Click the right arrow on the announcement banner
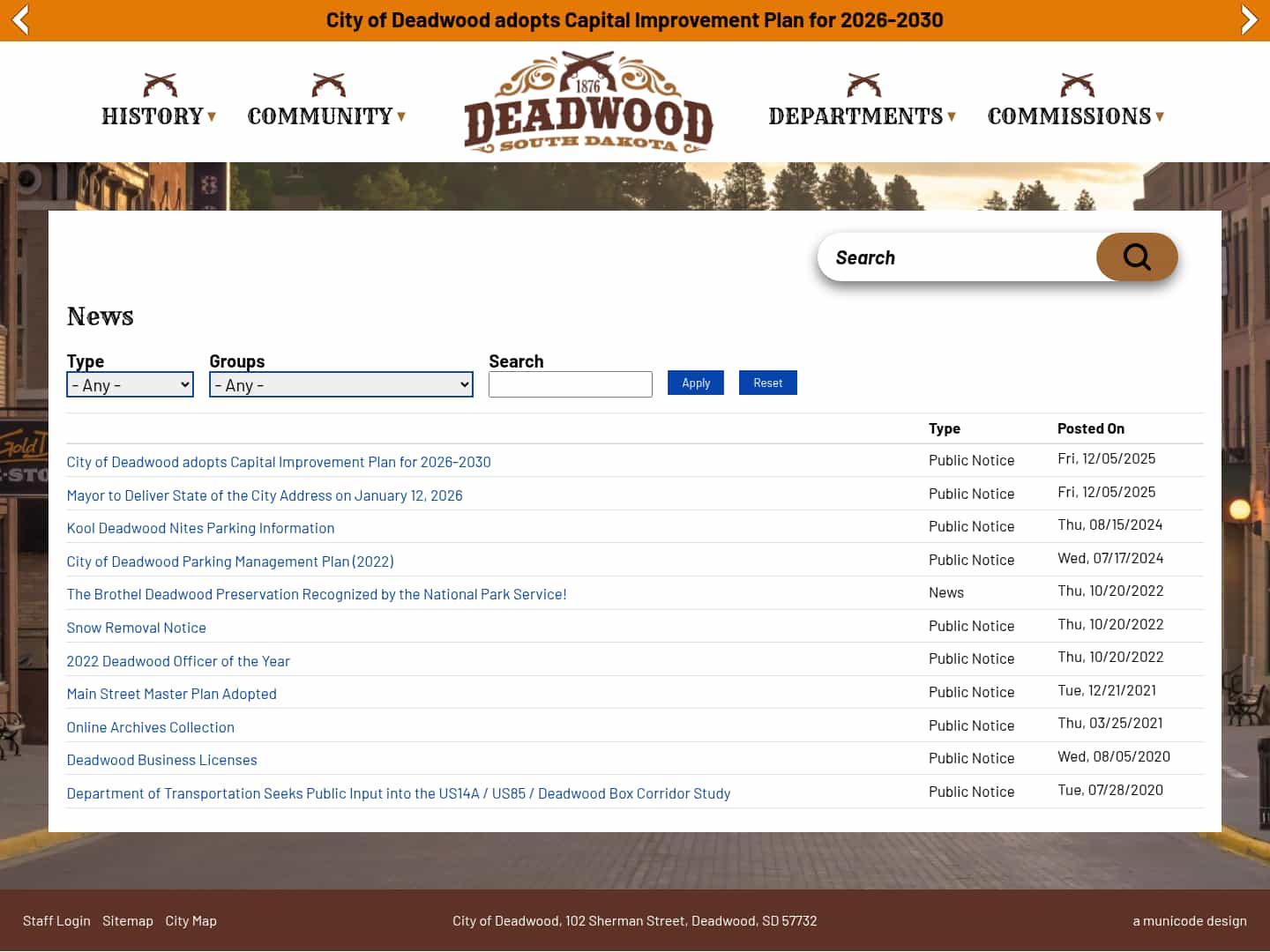Screen dimensions: 1270x952 click(x=1250, y=19)
